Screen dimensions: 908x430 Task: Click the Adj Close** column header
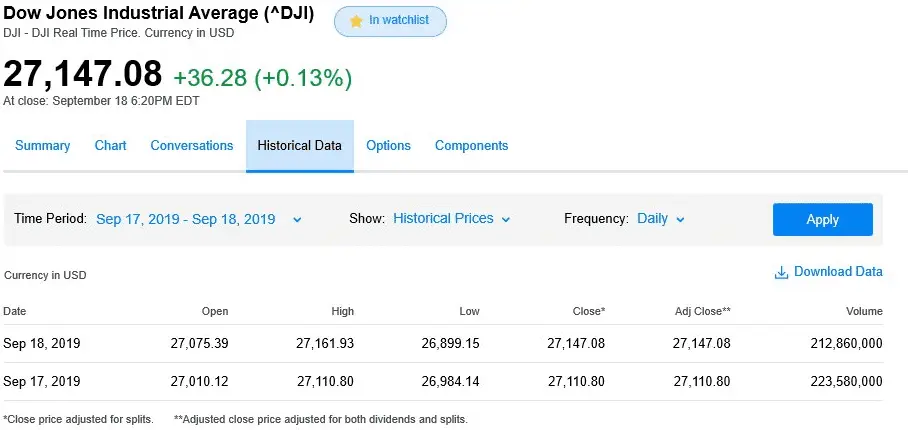702,312
